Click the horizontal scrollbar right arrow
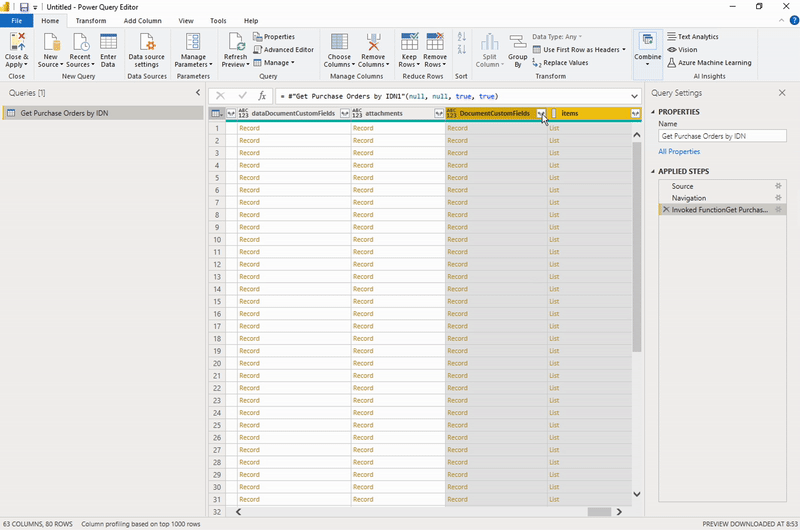The height and width of the screenshot is (530, 800). [619, 512]
